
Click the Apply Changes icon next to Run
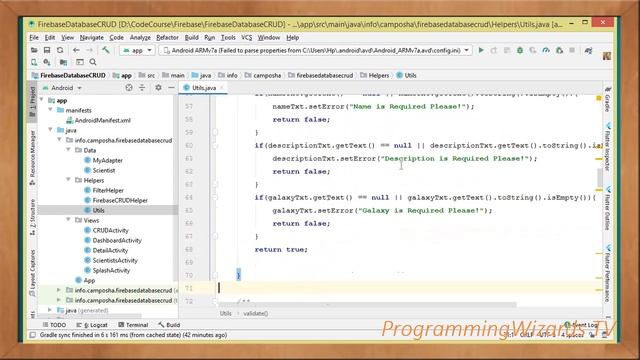494,50
